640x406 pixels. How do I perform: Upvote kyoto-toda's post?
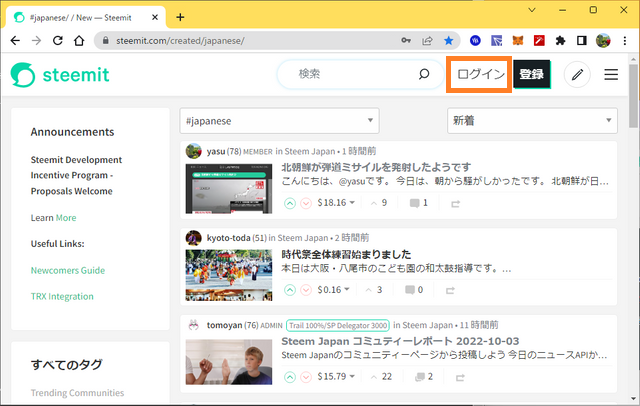pos(290,290)
